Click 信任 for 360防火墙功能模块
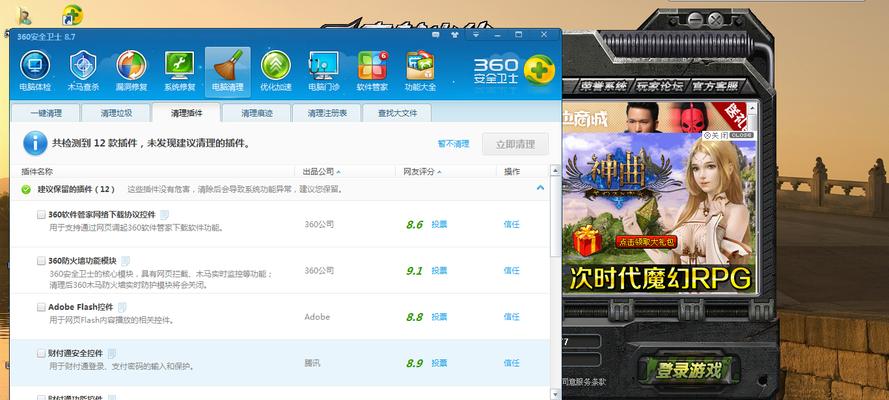889x400 pixels. click(x=511, y=271)
